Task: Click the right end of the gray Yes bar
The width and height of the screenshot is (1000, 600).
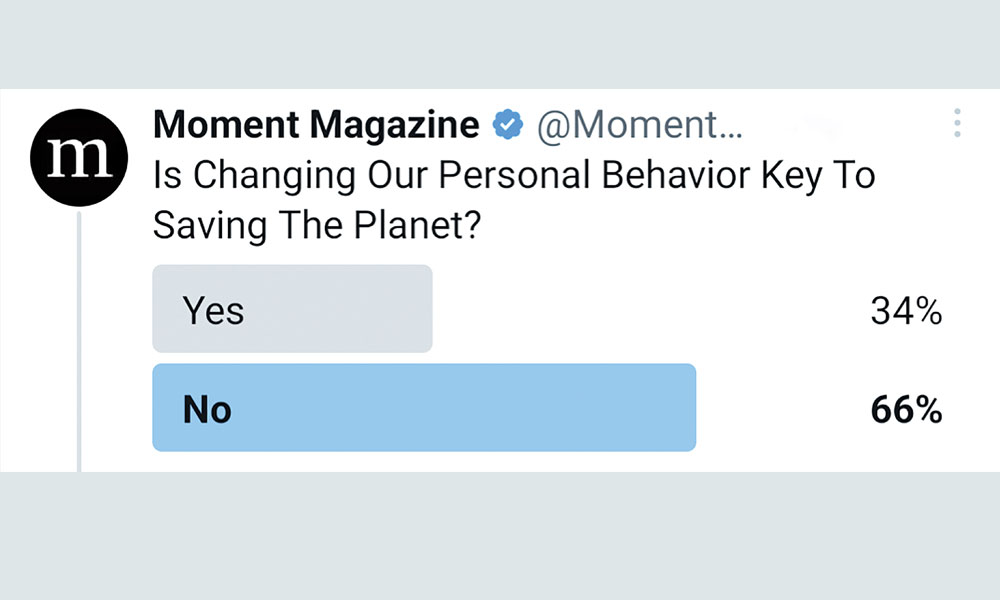Action: [422, 309]
